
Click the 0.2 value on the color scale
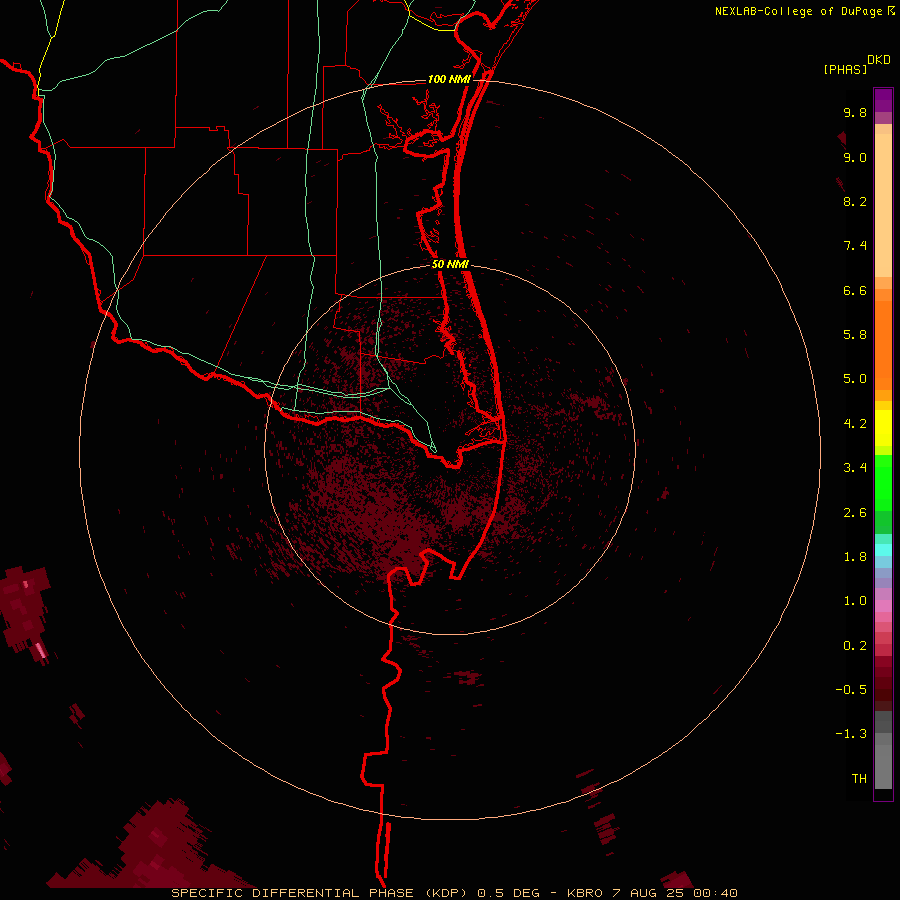pos(855,646)
